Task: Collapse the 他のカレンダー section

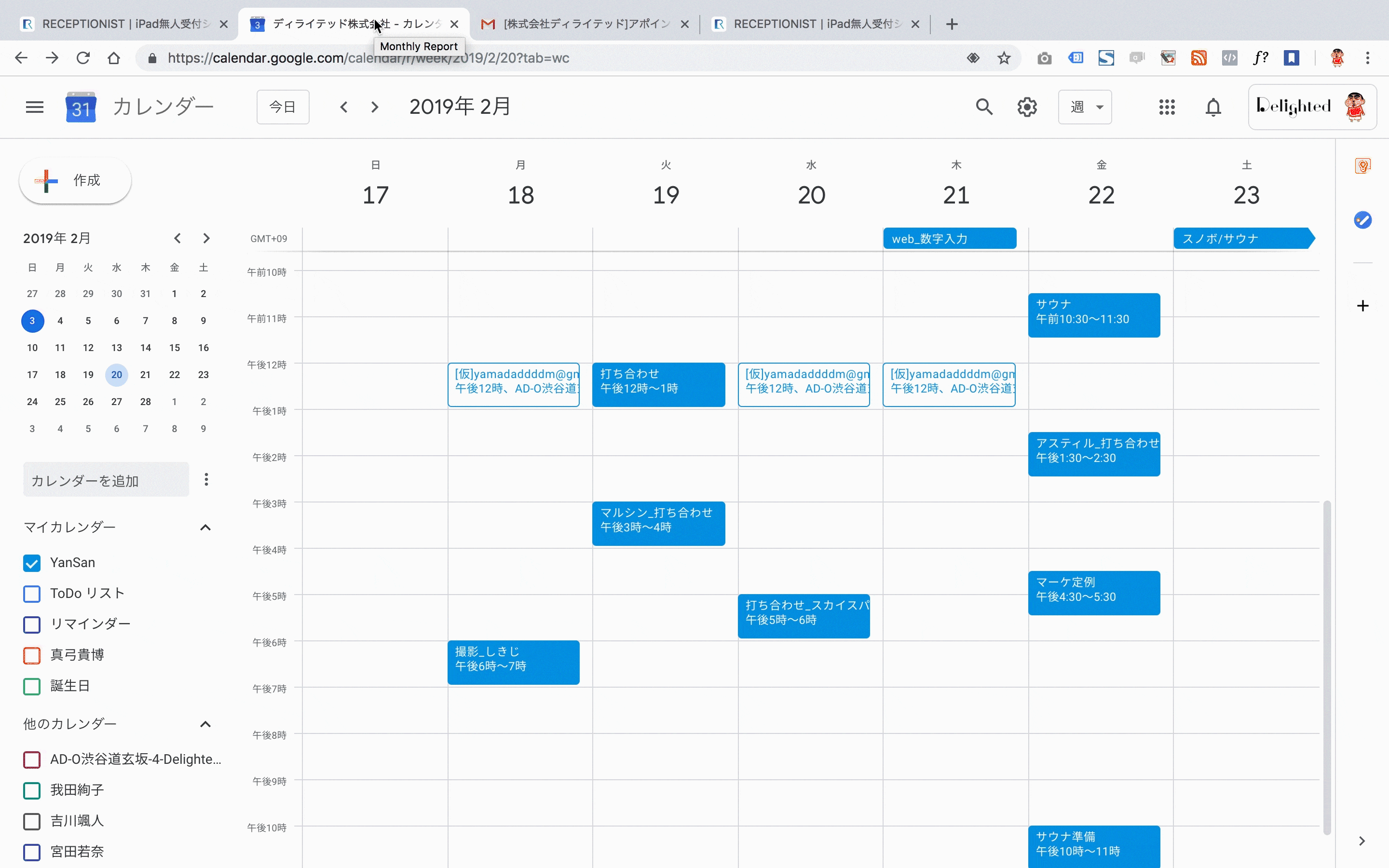Action: (x=205, y=724)
